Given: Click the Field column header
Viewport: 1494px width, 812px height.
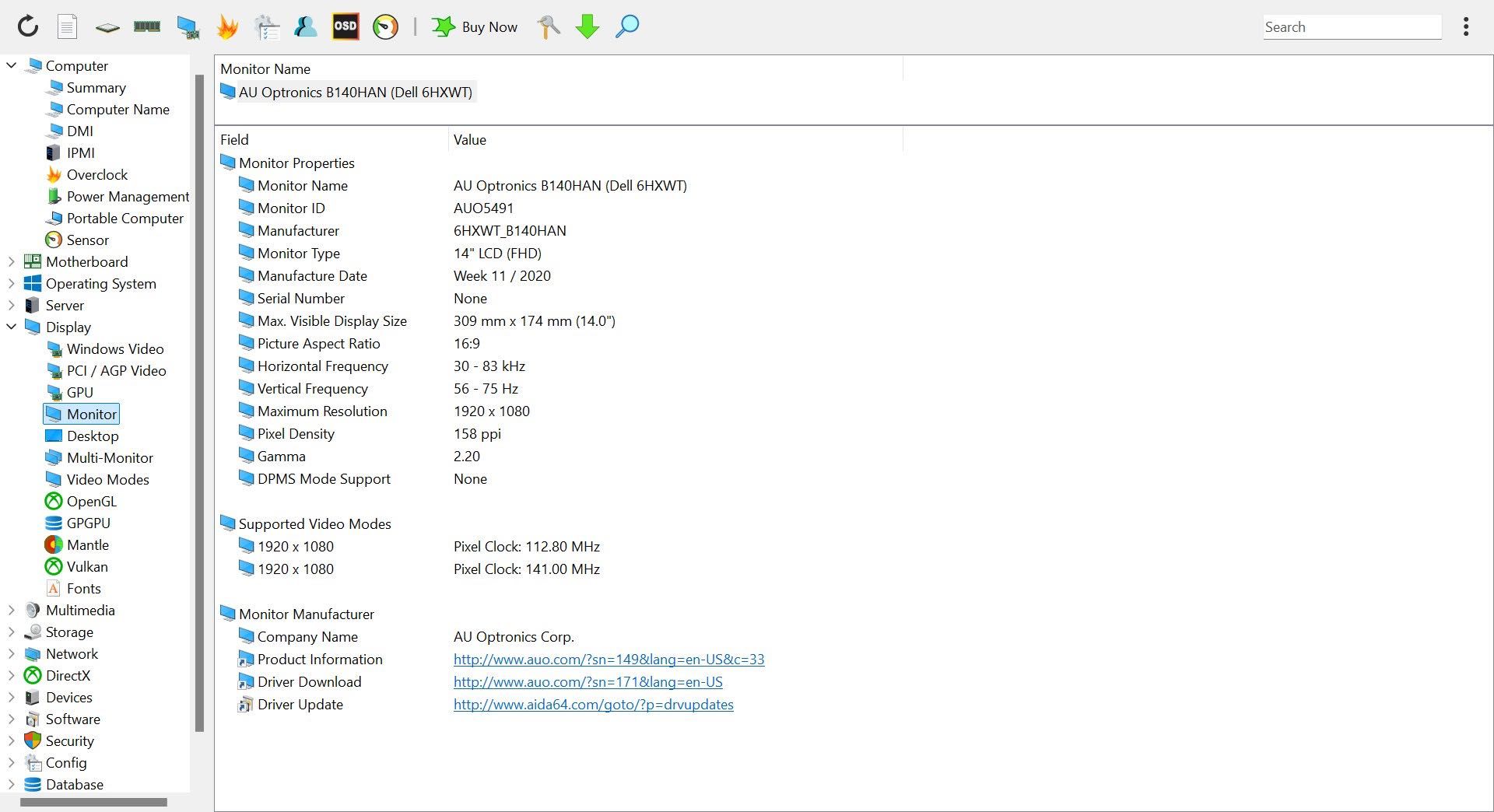Looking at the screenshot, I should pyautogui.click(x=332, y=140).
